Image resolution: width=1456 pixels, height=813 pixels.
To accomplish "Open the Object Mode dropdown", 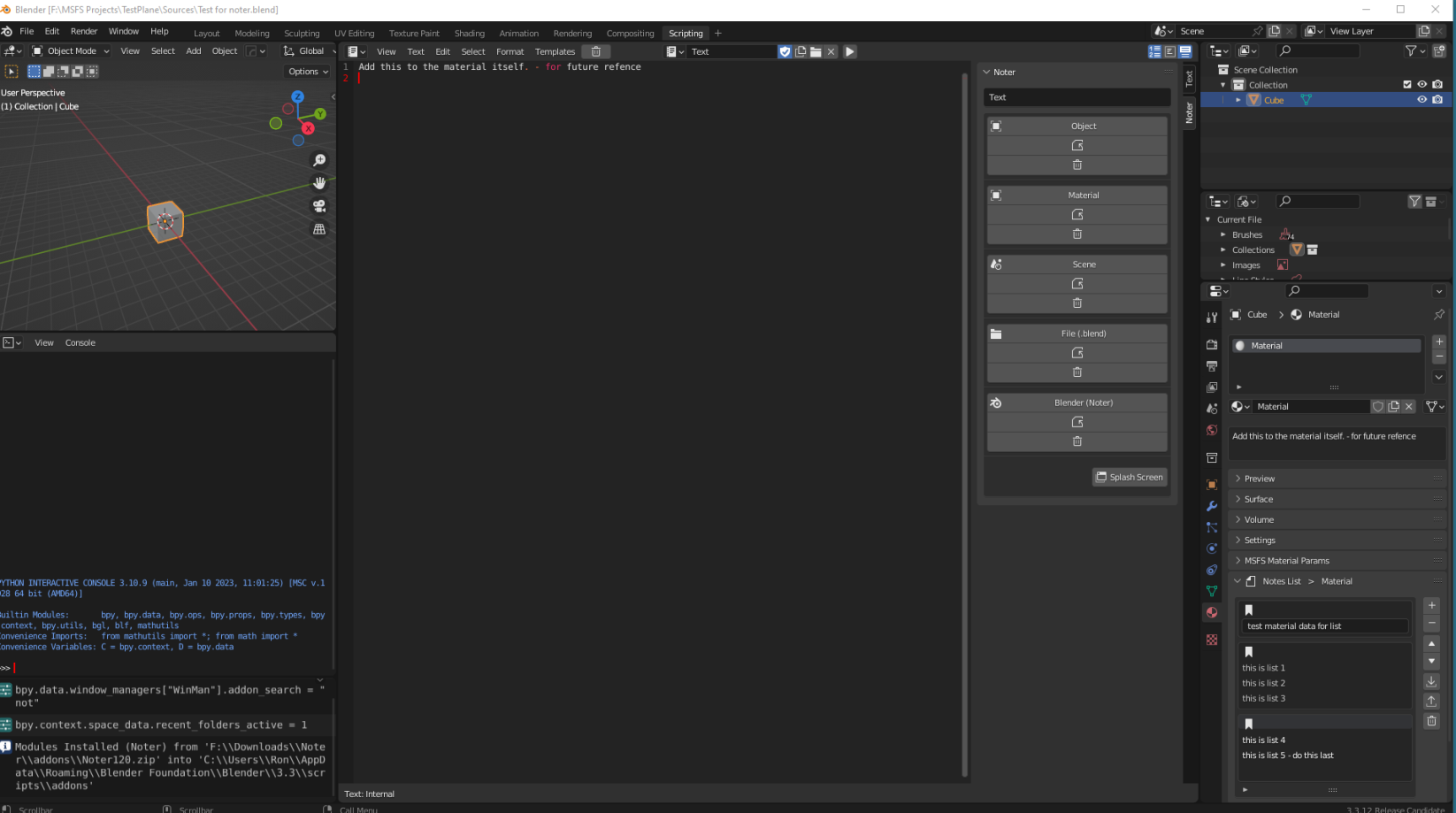I will click(x=71, y=51).
